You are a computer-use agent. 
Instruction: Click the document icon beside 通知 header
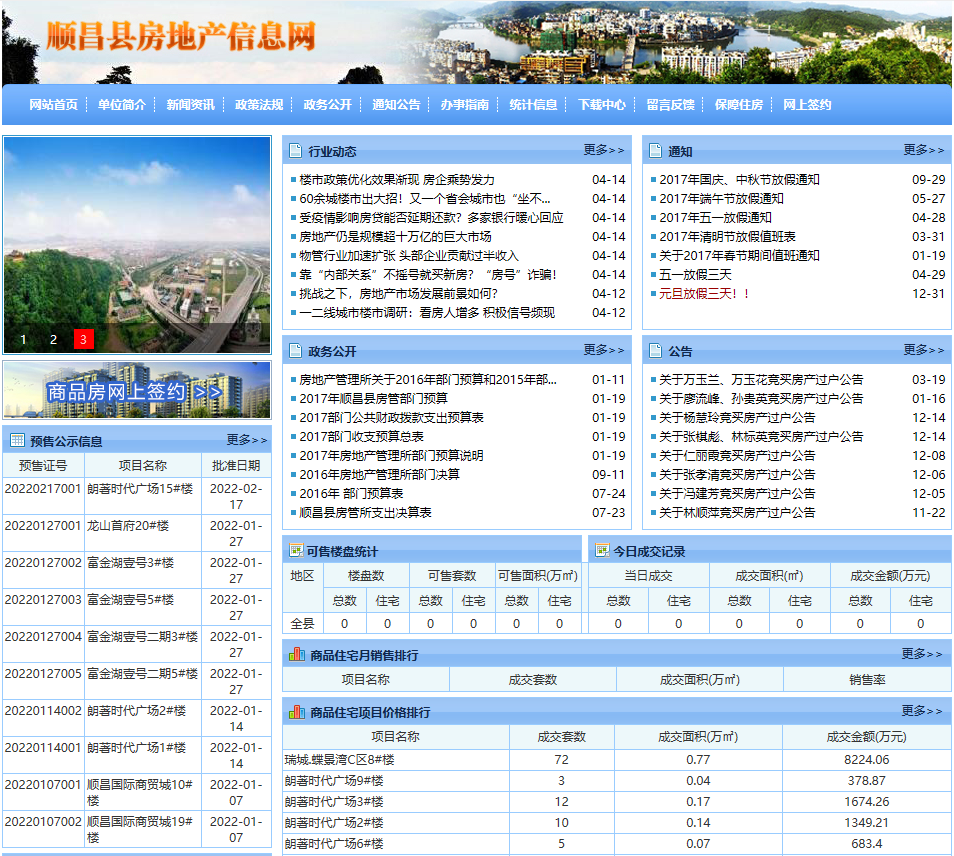click(x=655, y=151)
